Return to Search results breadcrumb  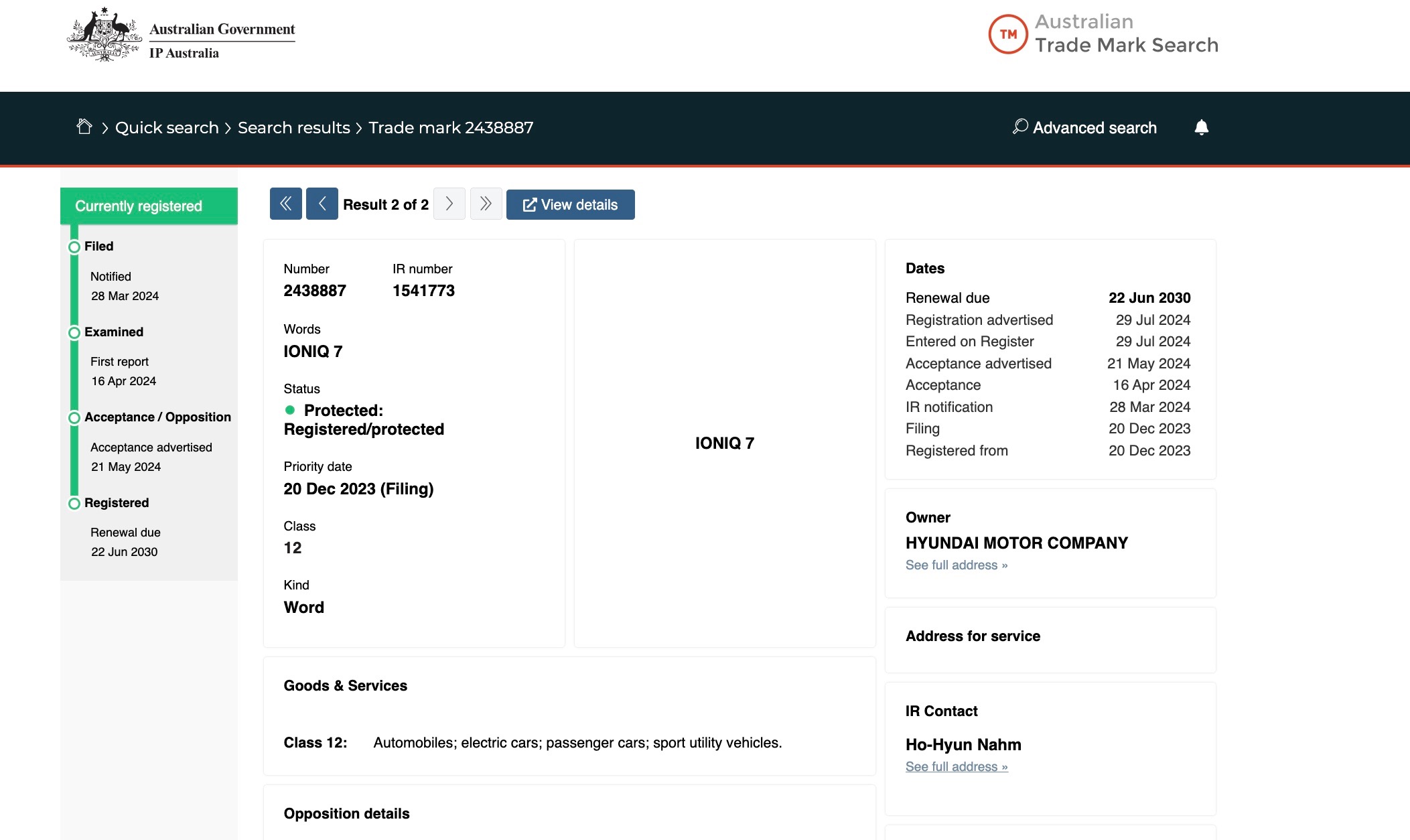click(293, 127)
